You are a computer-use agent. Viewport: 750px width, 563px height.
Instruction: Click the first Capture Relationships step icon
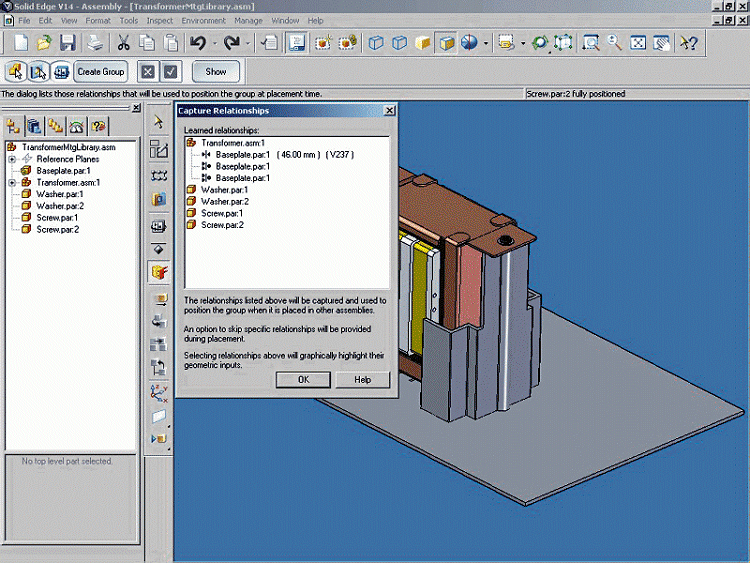(x=16, y=72)
